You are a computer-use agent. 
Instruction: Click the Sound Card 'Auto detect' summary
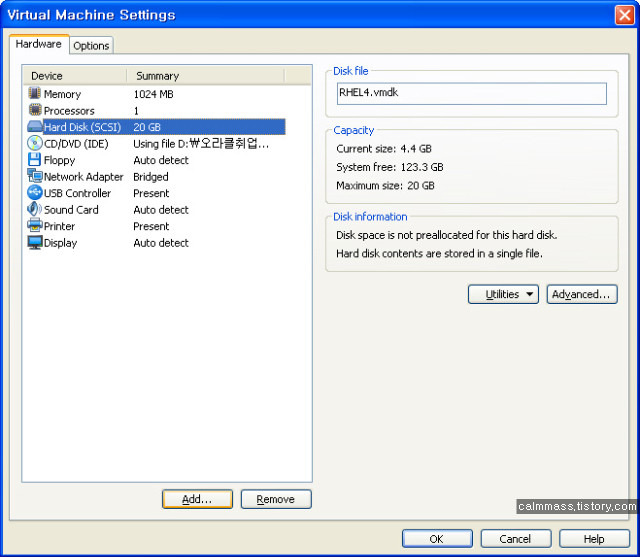coord(161,210)
